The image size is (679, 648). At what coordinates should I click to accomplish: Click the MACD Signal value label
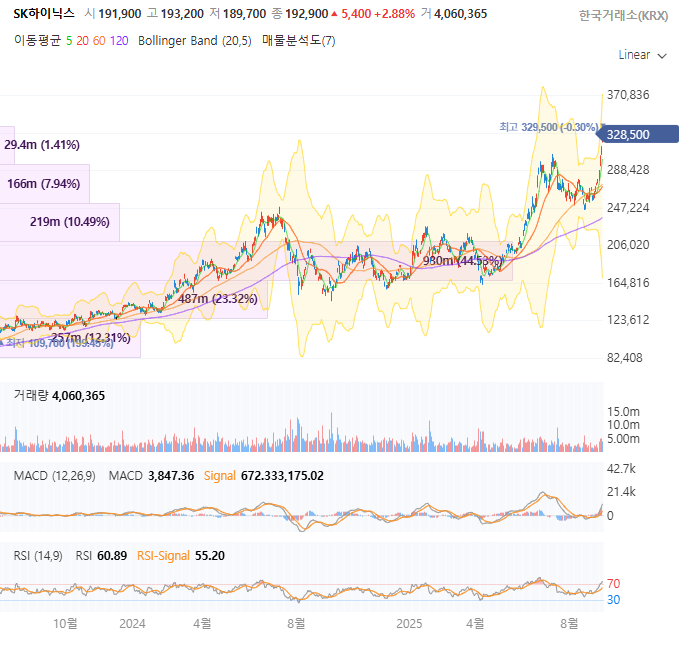point(264,476)
